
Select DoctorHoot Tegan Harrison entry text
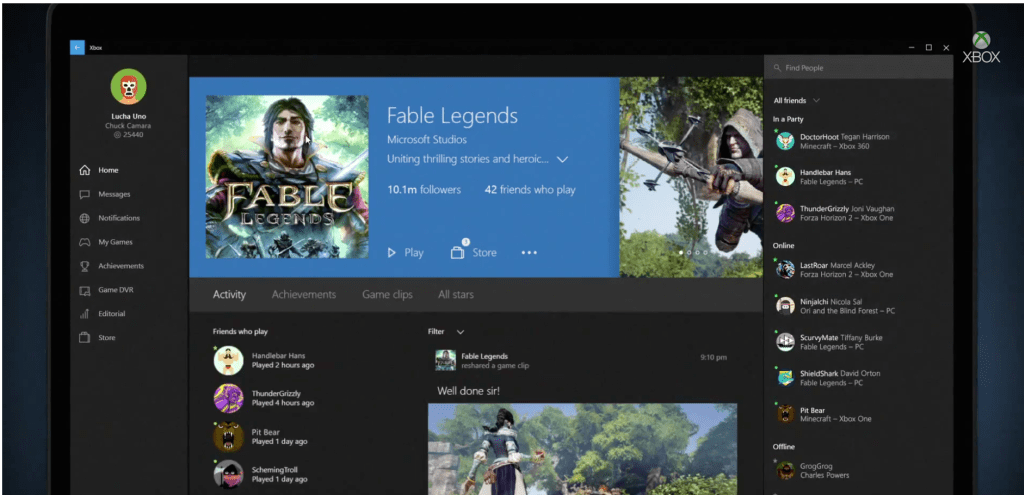[844, 142]
